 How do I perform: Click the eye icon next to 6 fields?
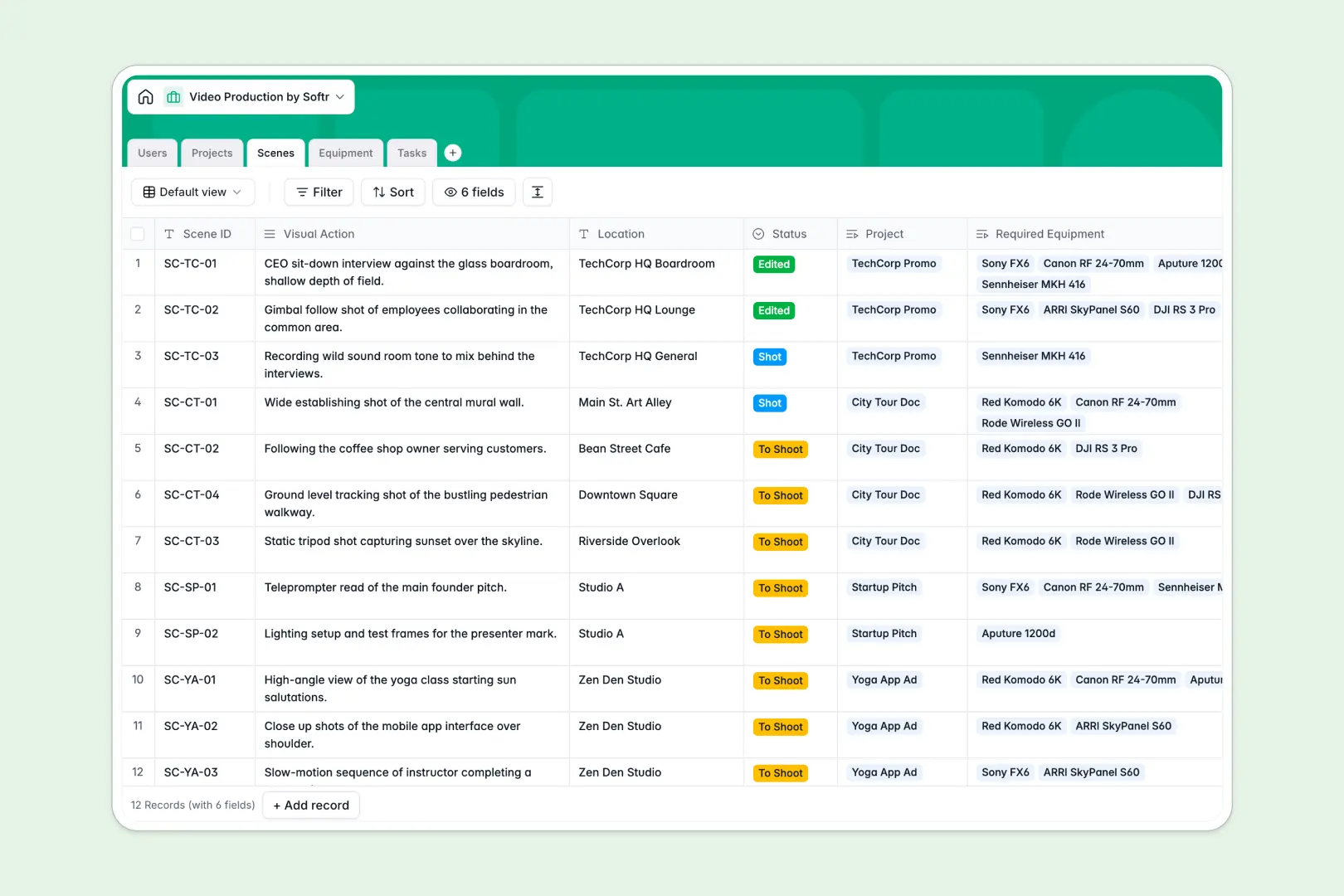pos(450,192)
